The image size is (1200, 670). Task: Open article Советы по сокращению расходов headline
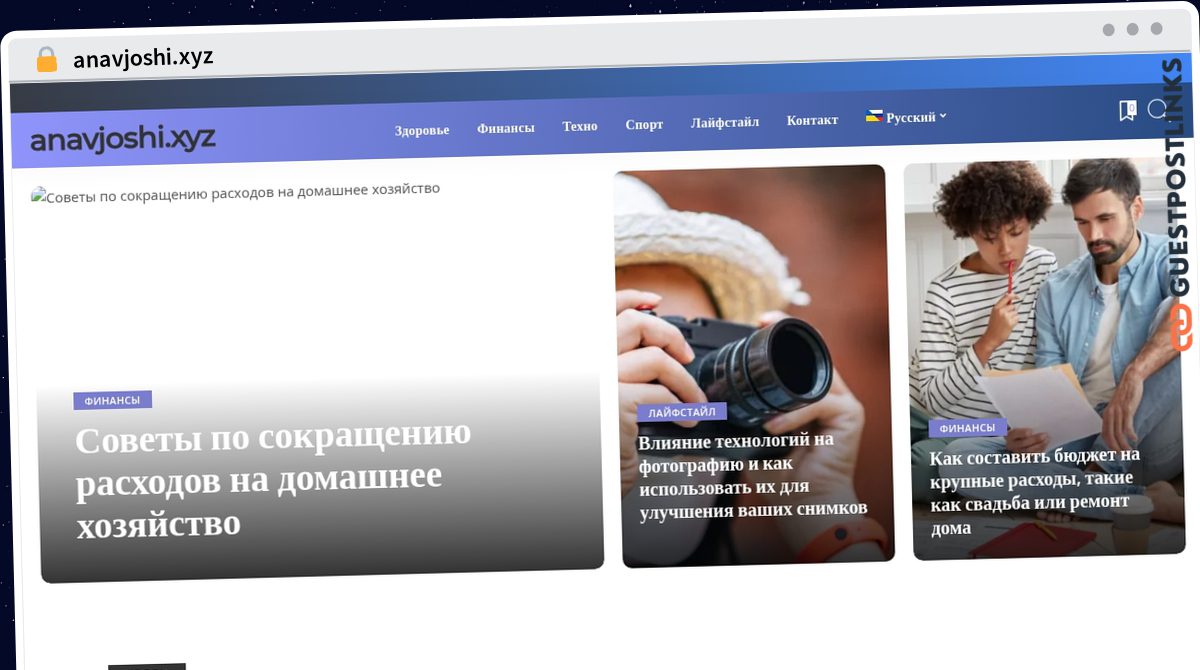(x=274, y=480)
